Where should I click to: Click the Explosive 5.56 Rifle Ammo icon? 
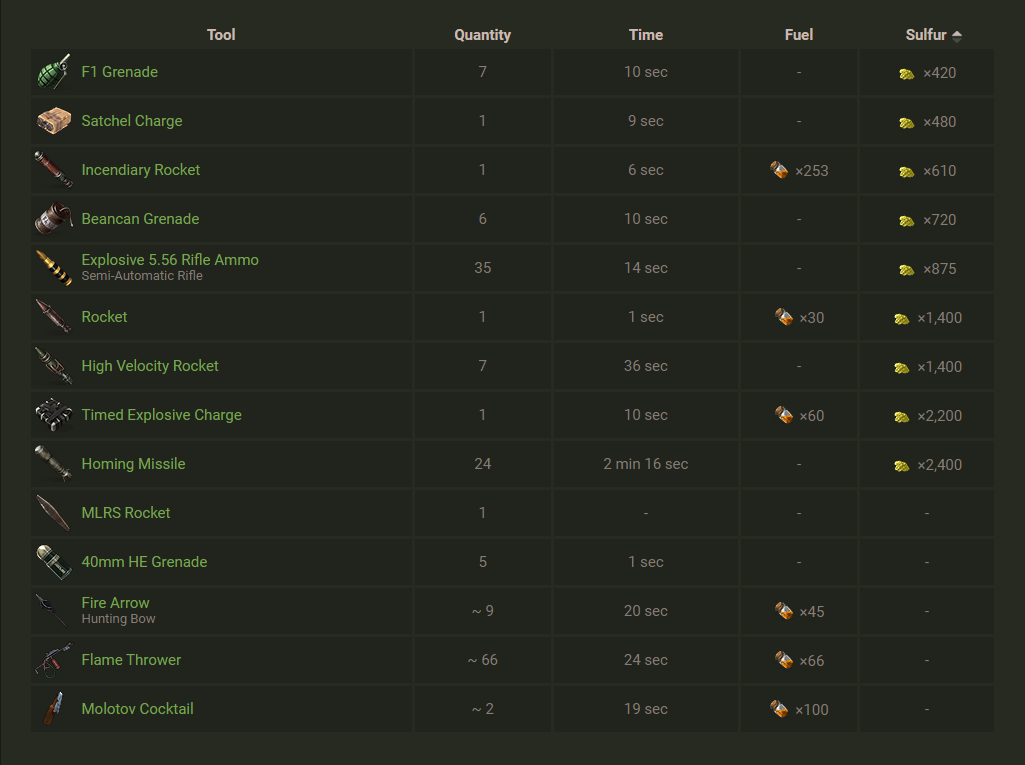tap(53, 268)
